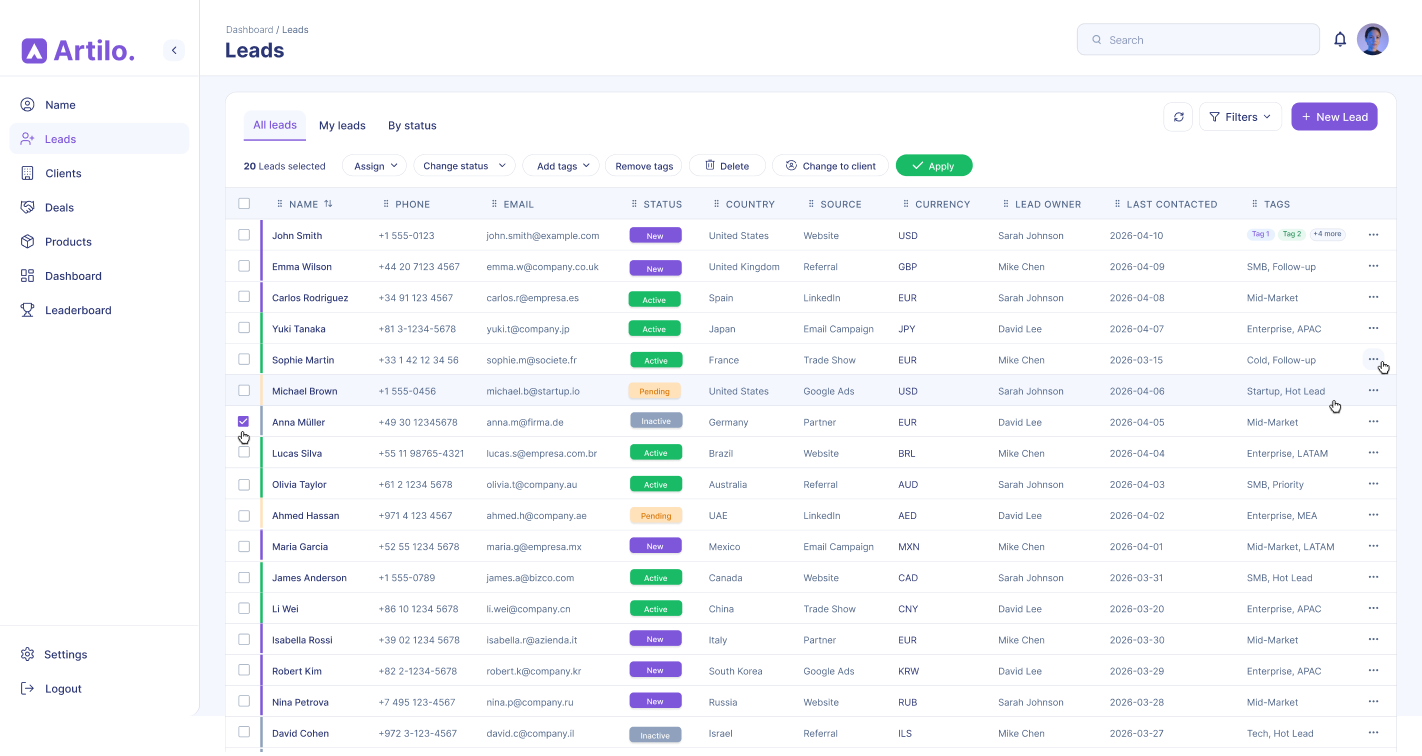Open row actions menu for Robert Kim
The height and width of the screenshot is (756, 1422).
point(1373,671)
